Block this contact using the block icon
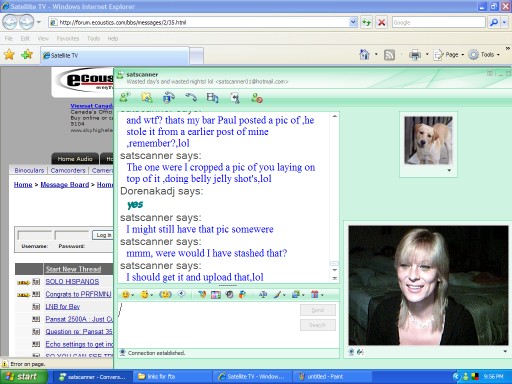The height and width of the screenshot is (384, 512). click(x=257, y=98)
